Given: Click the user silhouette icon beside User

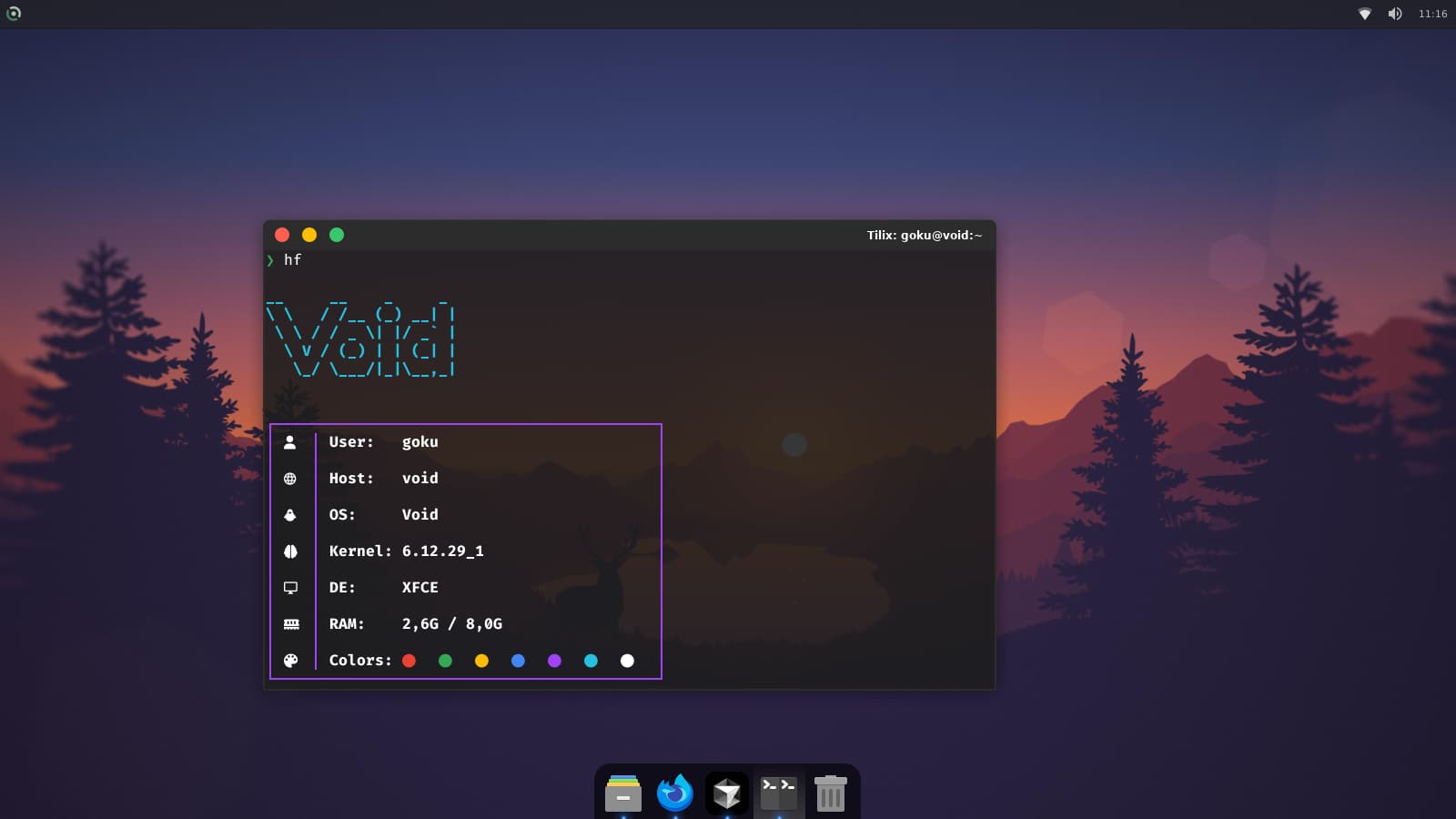Looking at the screenshot, I should pos(290,442).
